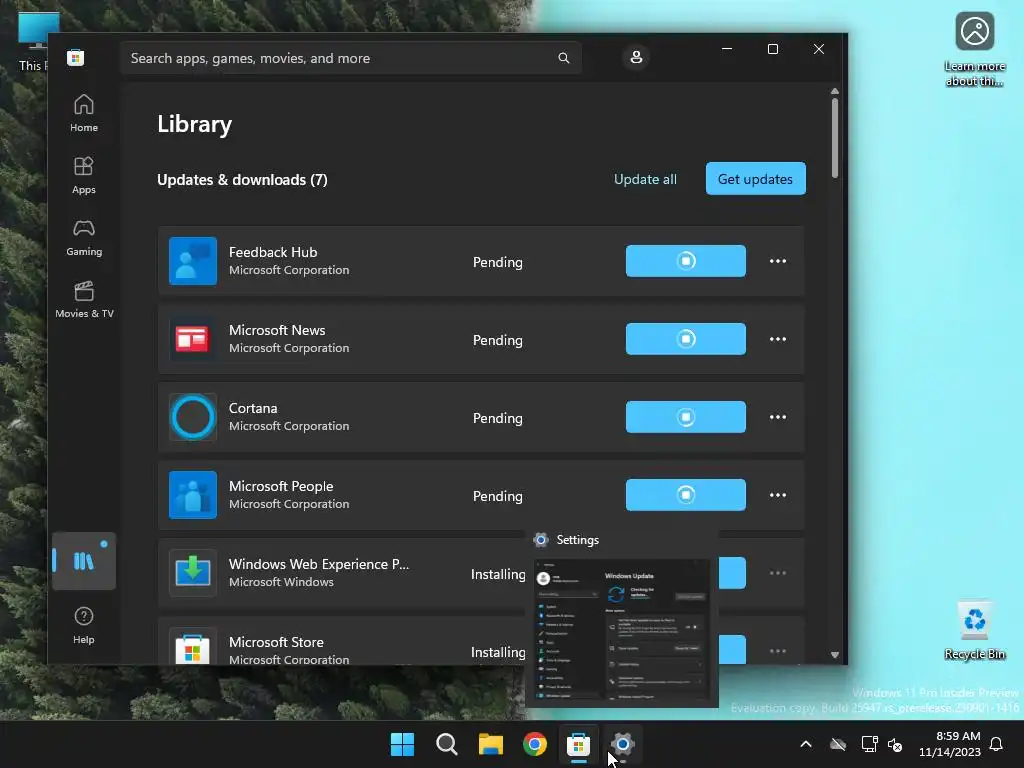Click the Microsoft News app icon
Image resolution: width=1024 pixels, height=768 pixels.
tap(193, 339)
